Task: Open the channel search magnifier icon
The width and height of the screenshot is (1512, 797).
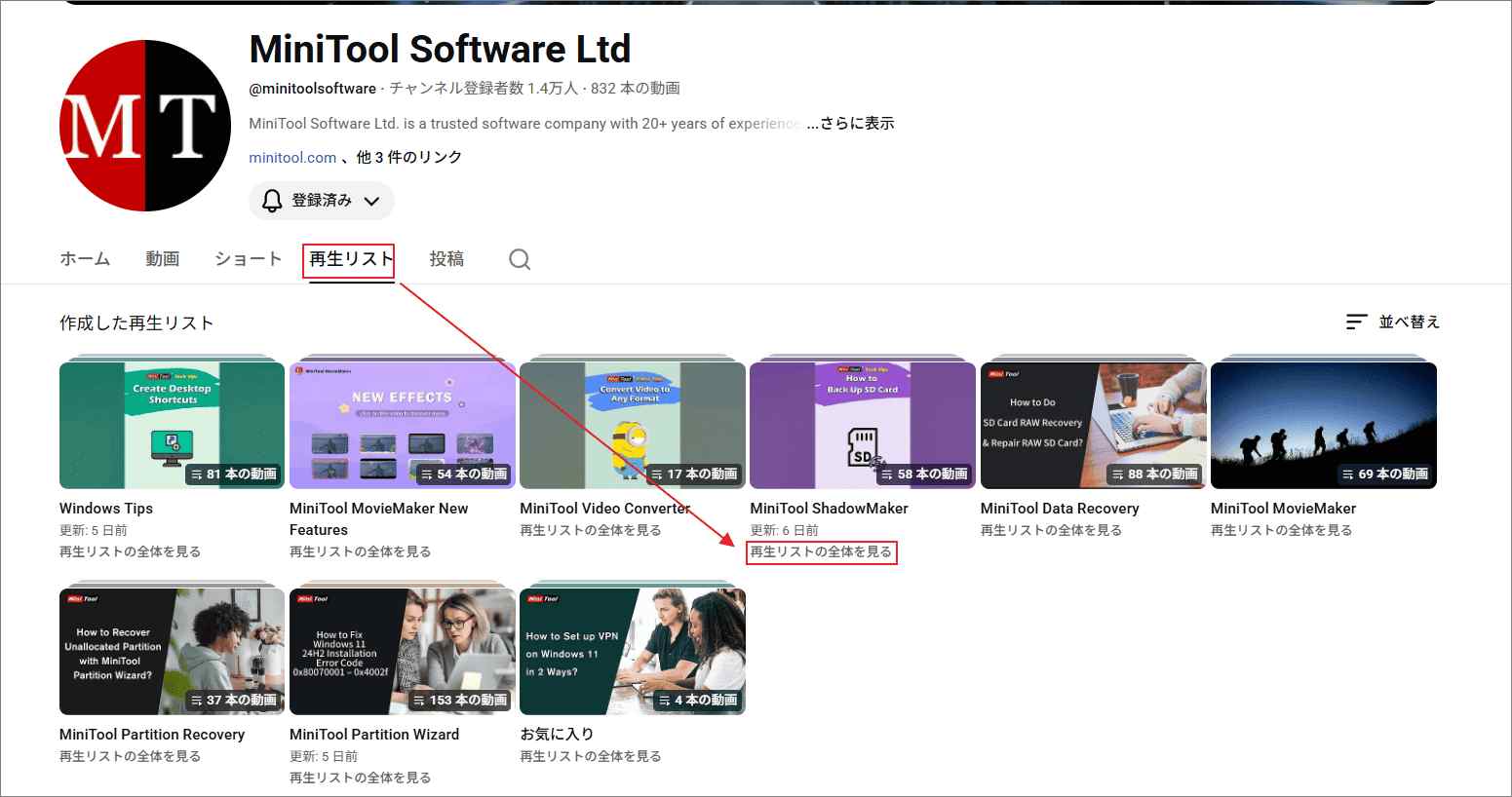Action: point(520,259)
